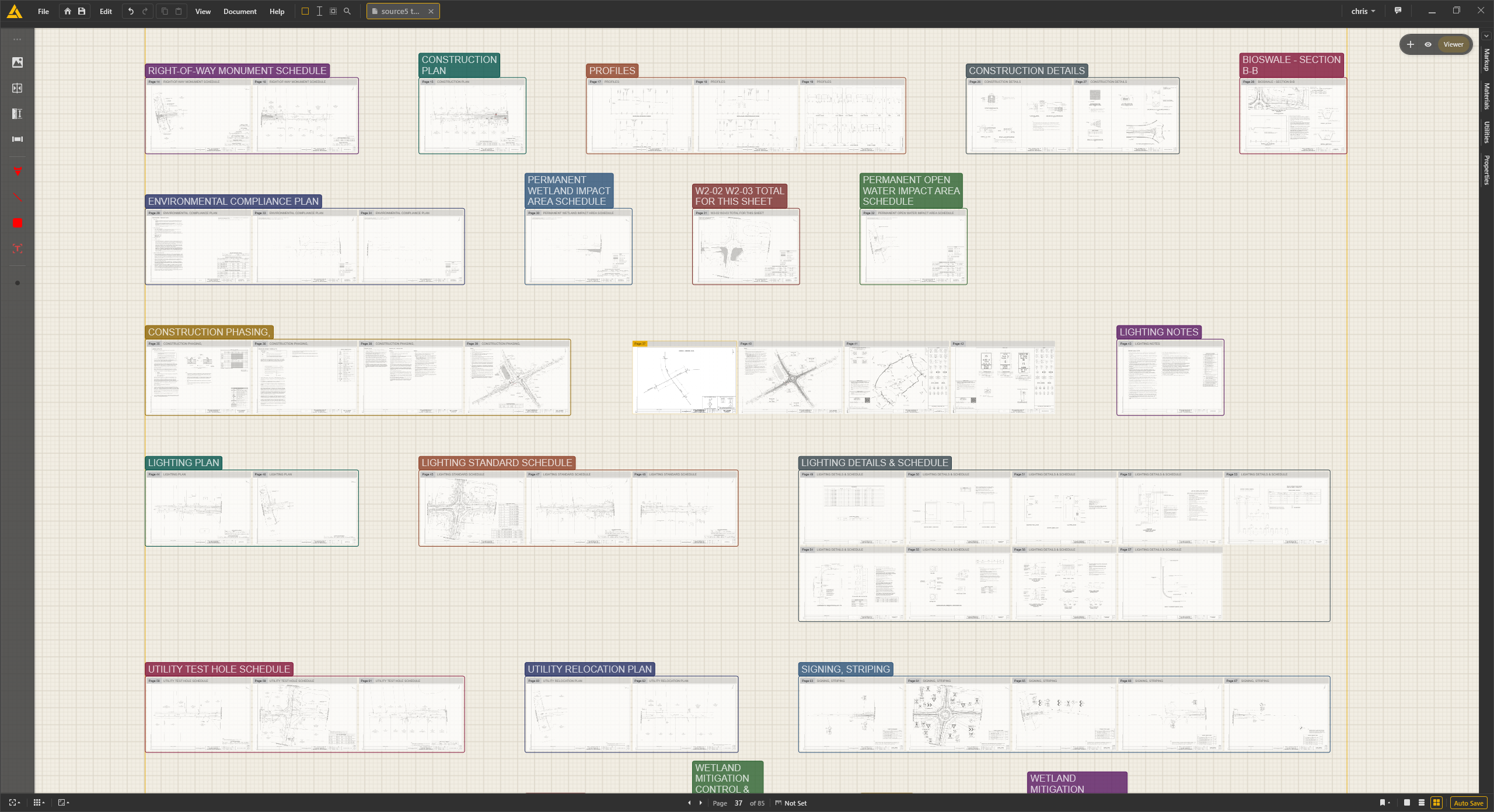This screenshot has height=812, width=1494.
Task: Click the ruler measurement sidebar icon
Action: 18,114
